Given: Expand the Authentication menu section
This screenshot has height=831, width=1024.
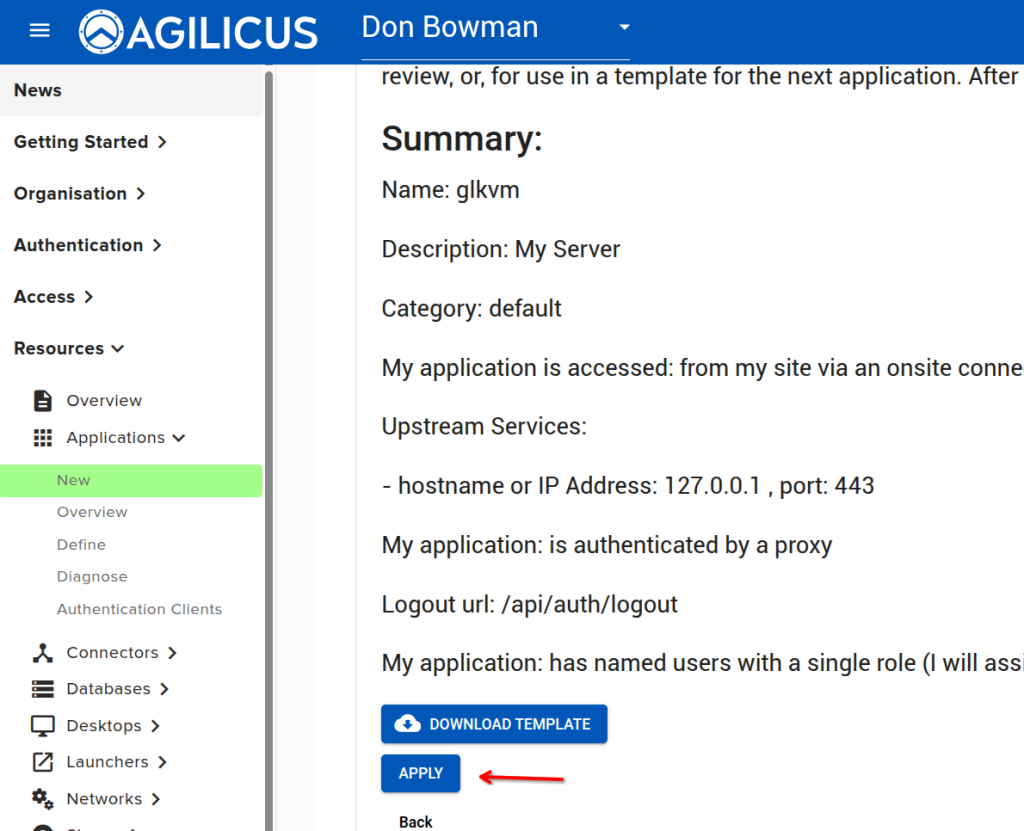Looking at the screenshot, I should pos(88,245).
